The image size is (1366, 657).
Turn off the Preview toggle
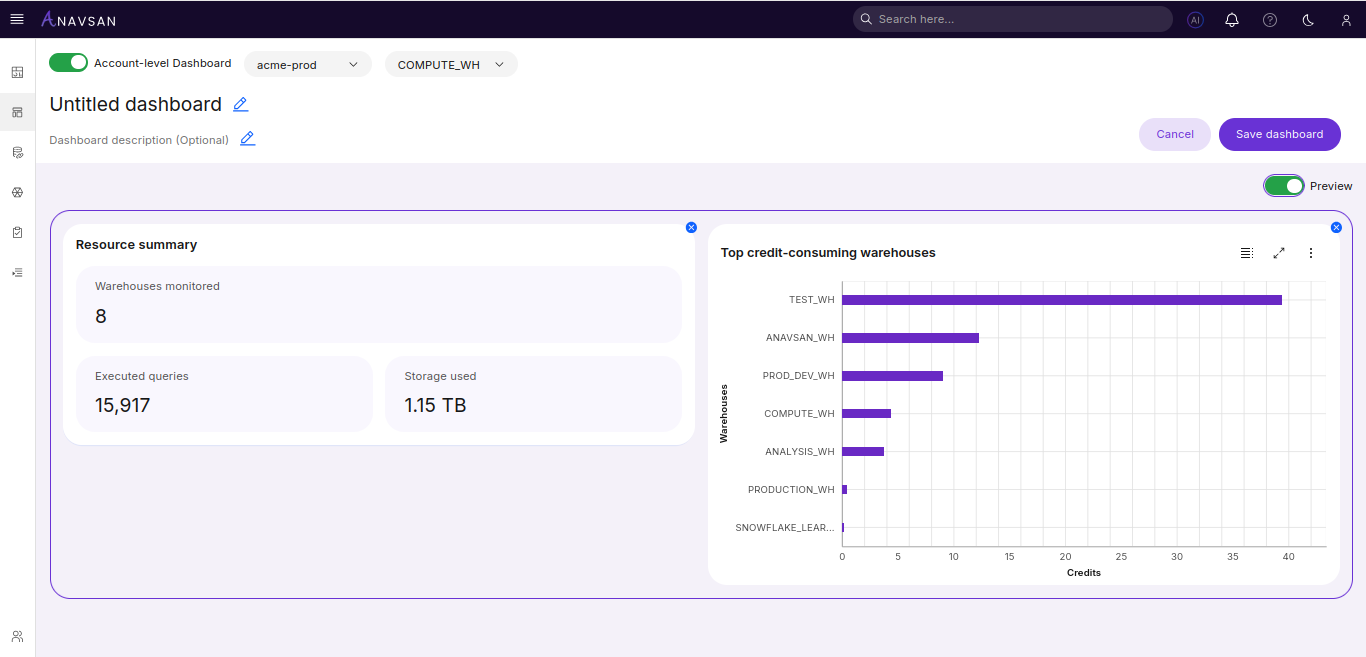coord(1284,186)
